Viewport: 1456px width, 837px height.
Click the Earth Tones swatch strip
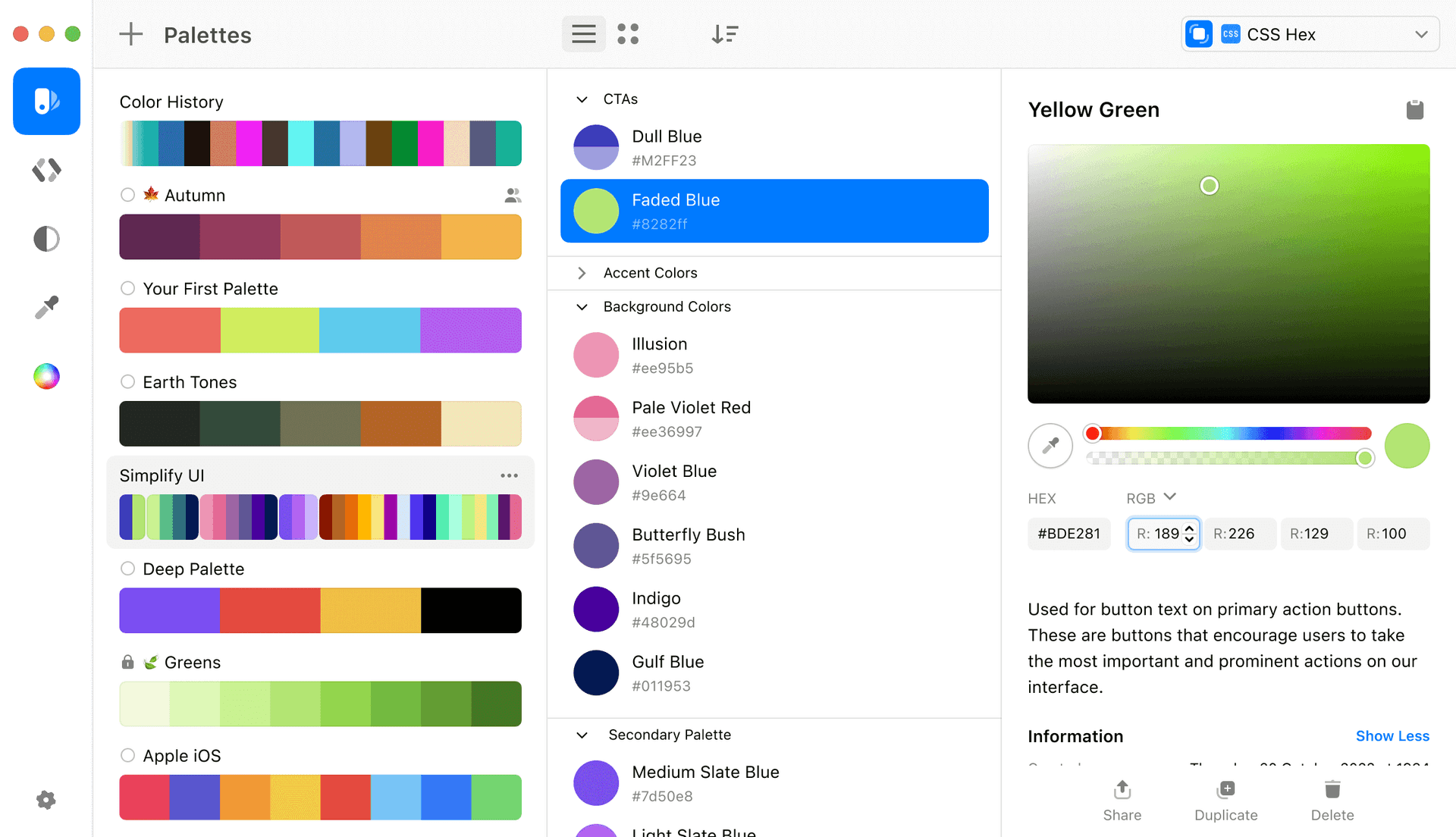point(320,424)
